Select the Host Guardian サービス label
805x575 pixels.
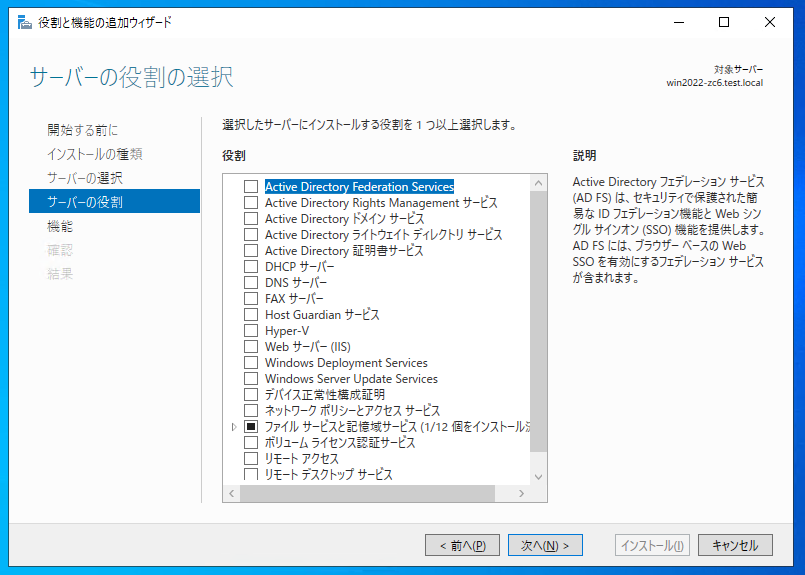[x=322, y=315]
